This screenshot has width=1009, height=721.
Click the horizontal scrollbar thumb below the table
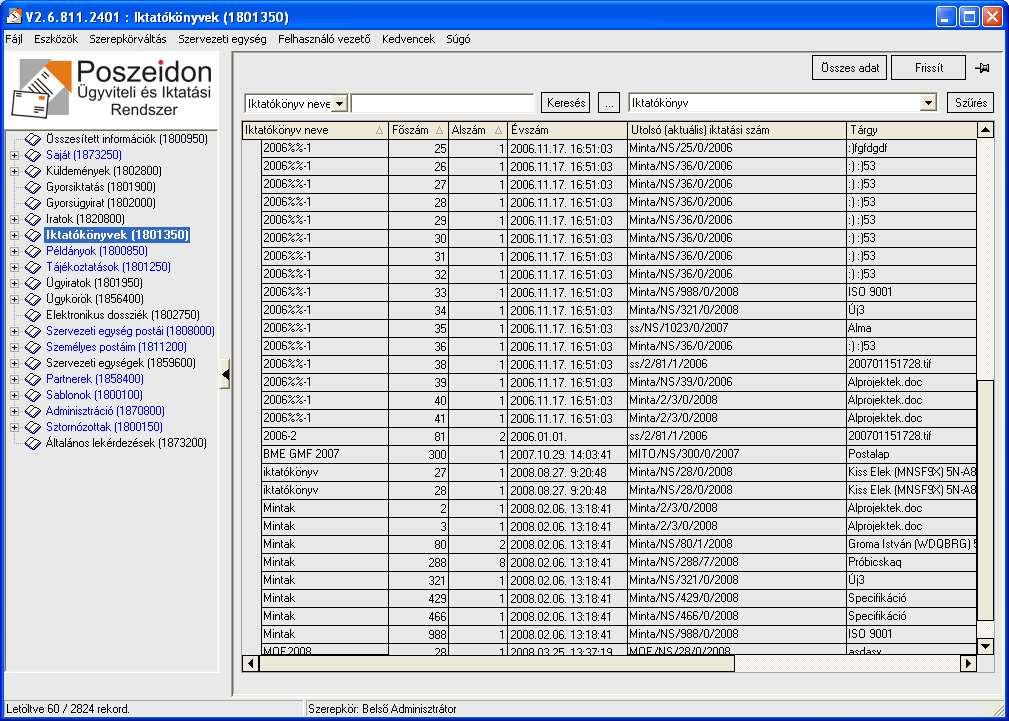[x=496, y=663]
